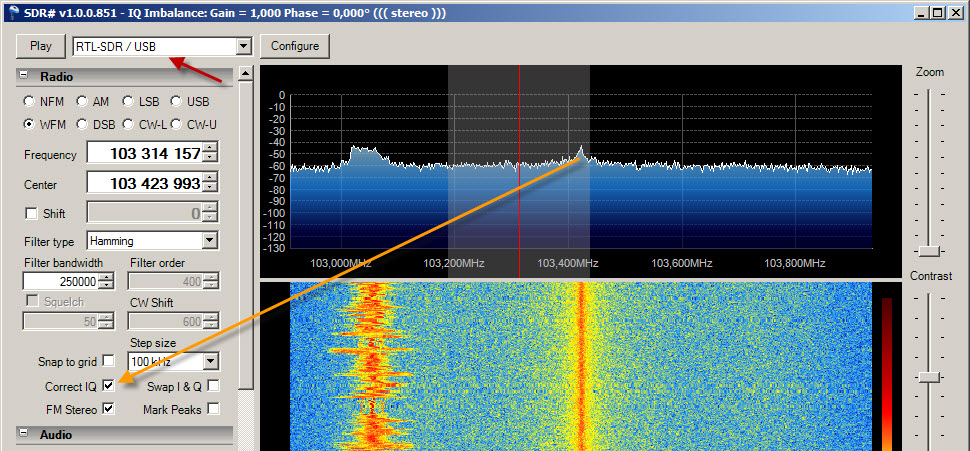
Task: Open the Step size 100 kHz dropdown
Action: 209,361
